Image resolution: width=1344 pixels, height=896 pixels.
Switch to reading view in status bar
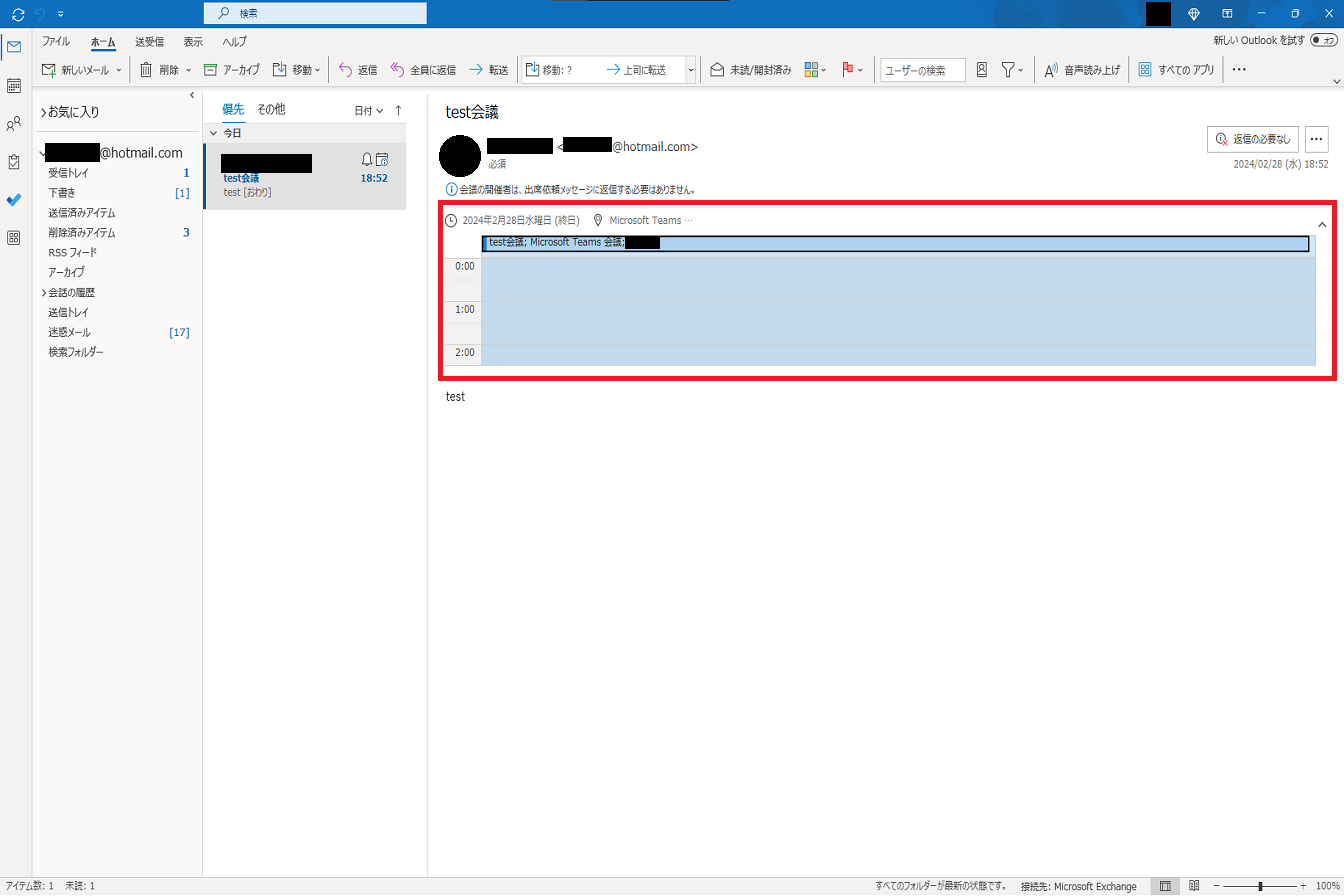click(1193, 886)
